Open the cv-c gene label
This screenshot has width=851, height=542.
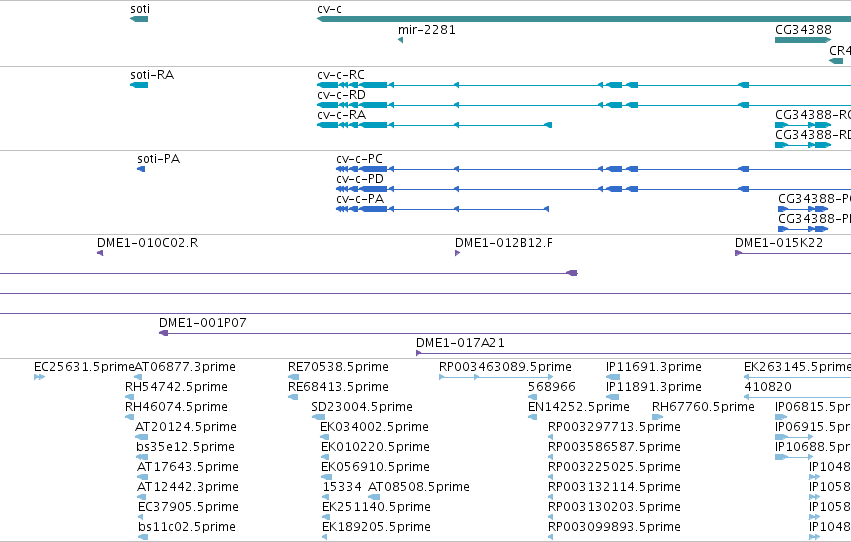point(329,9)
